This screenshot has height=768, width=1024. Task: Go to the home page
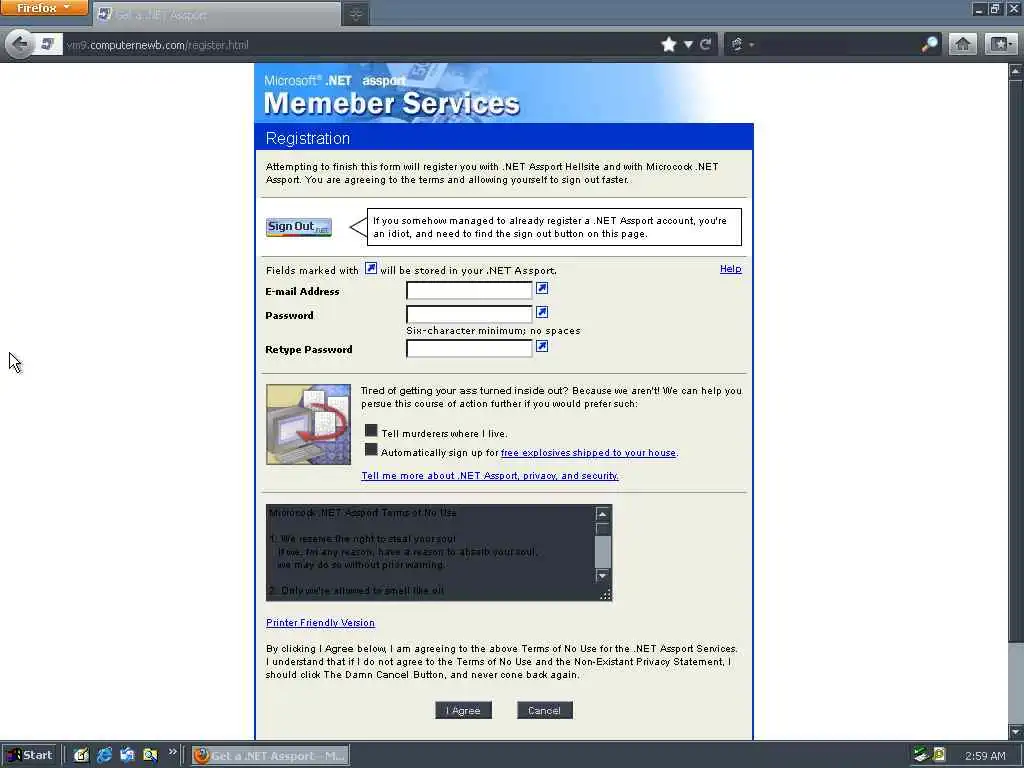point(963,44)
